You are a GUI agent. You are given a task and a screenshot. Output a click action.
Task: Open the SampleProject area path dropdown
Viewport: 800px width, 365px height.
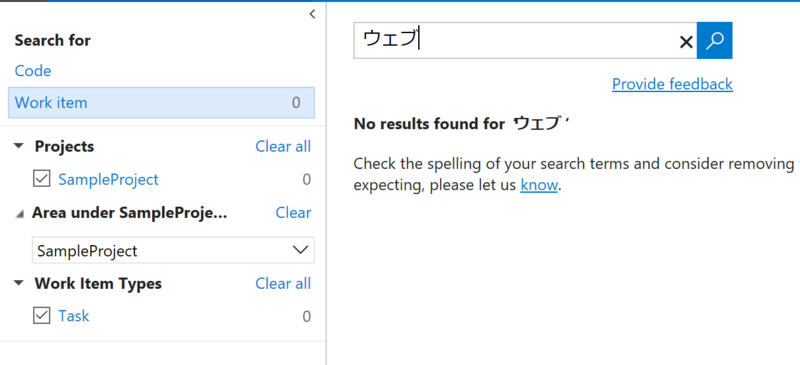pyautogui.click(x=173, y=250)
